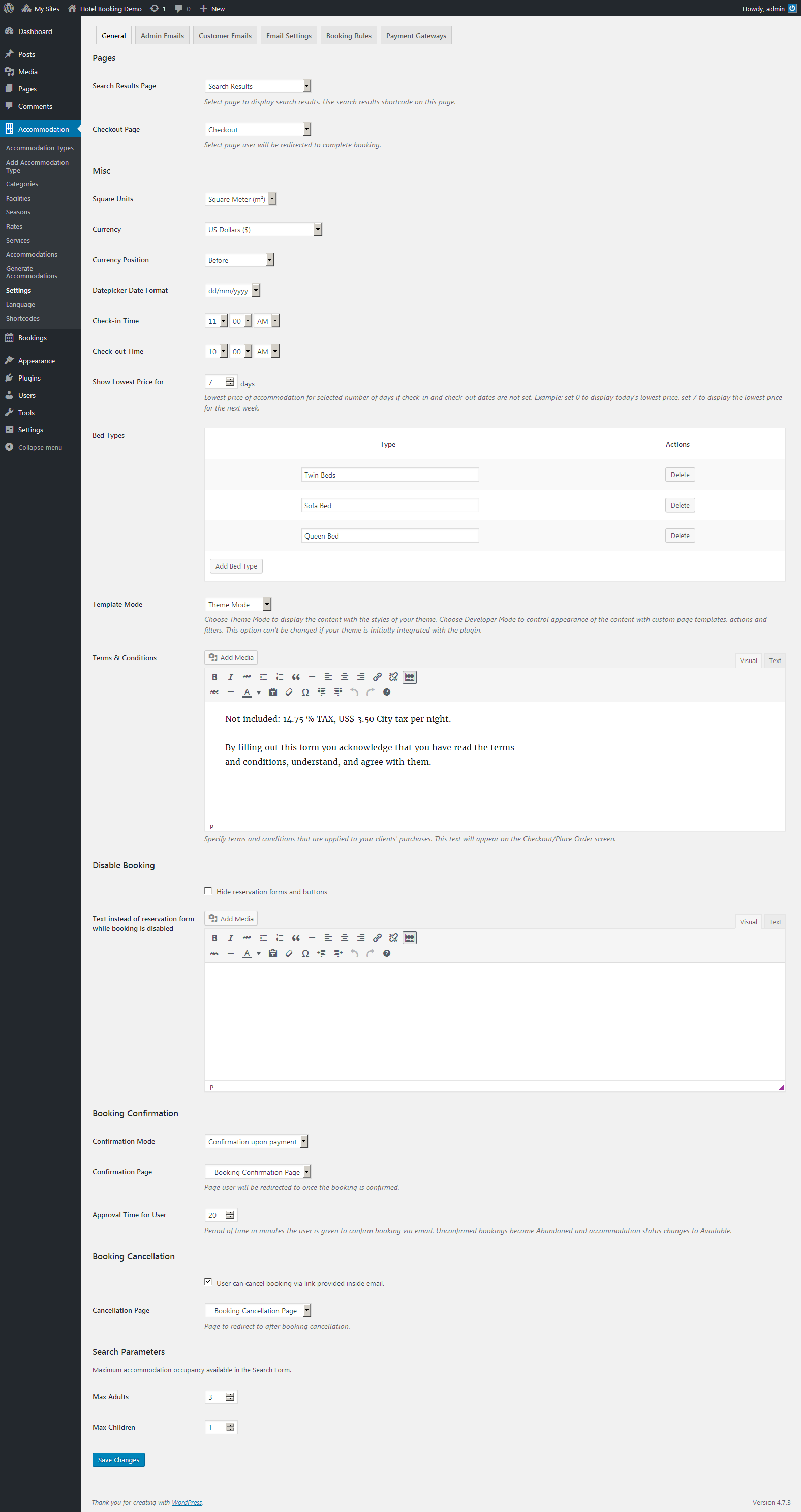Switch to the Payment Gateways tab
The width and height of the screenshot is (801, 1512).
(416, 36)
